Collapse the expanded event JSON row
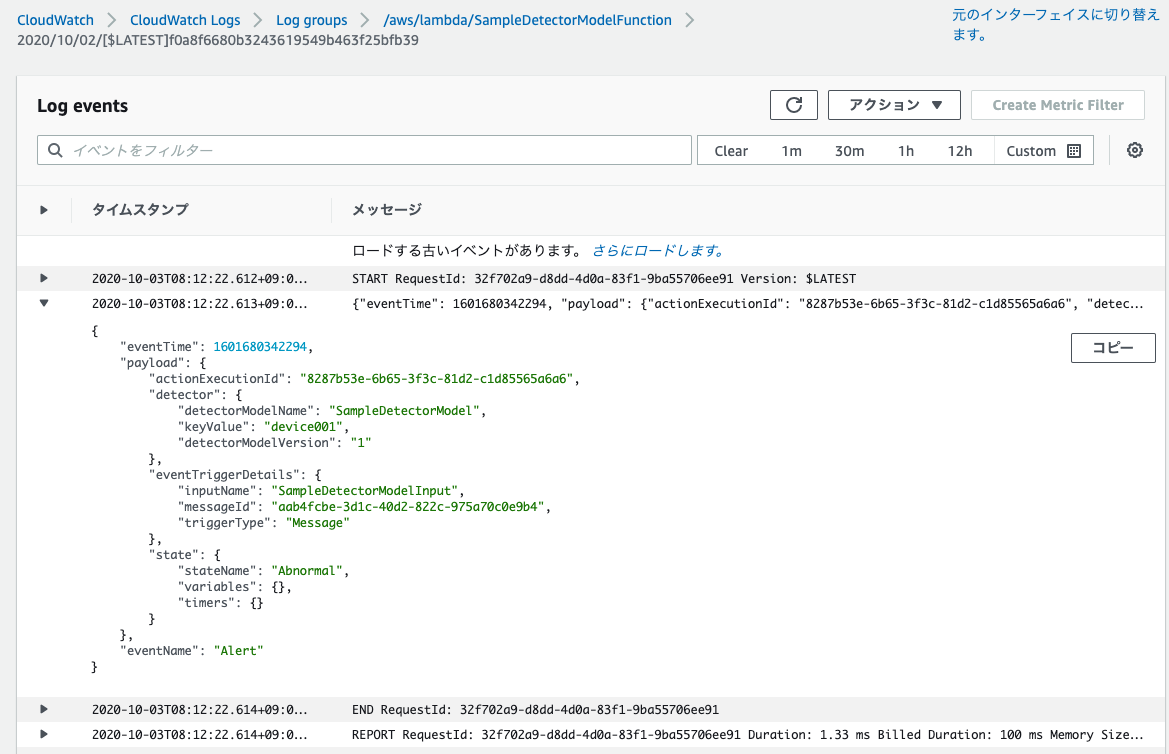Image resolution: width=1169 pixels, height=754 pixels. [x=43, y=303]
